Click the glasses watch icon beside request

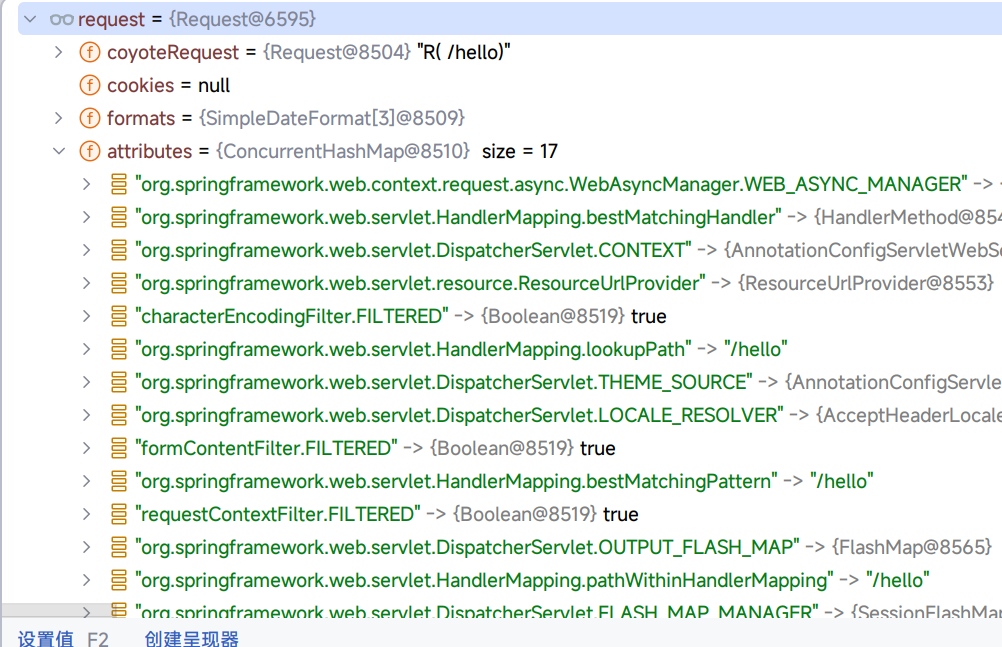point(61,19)
